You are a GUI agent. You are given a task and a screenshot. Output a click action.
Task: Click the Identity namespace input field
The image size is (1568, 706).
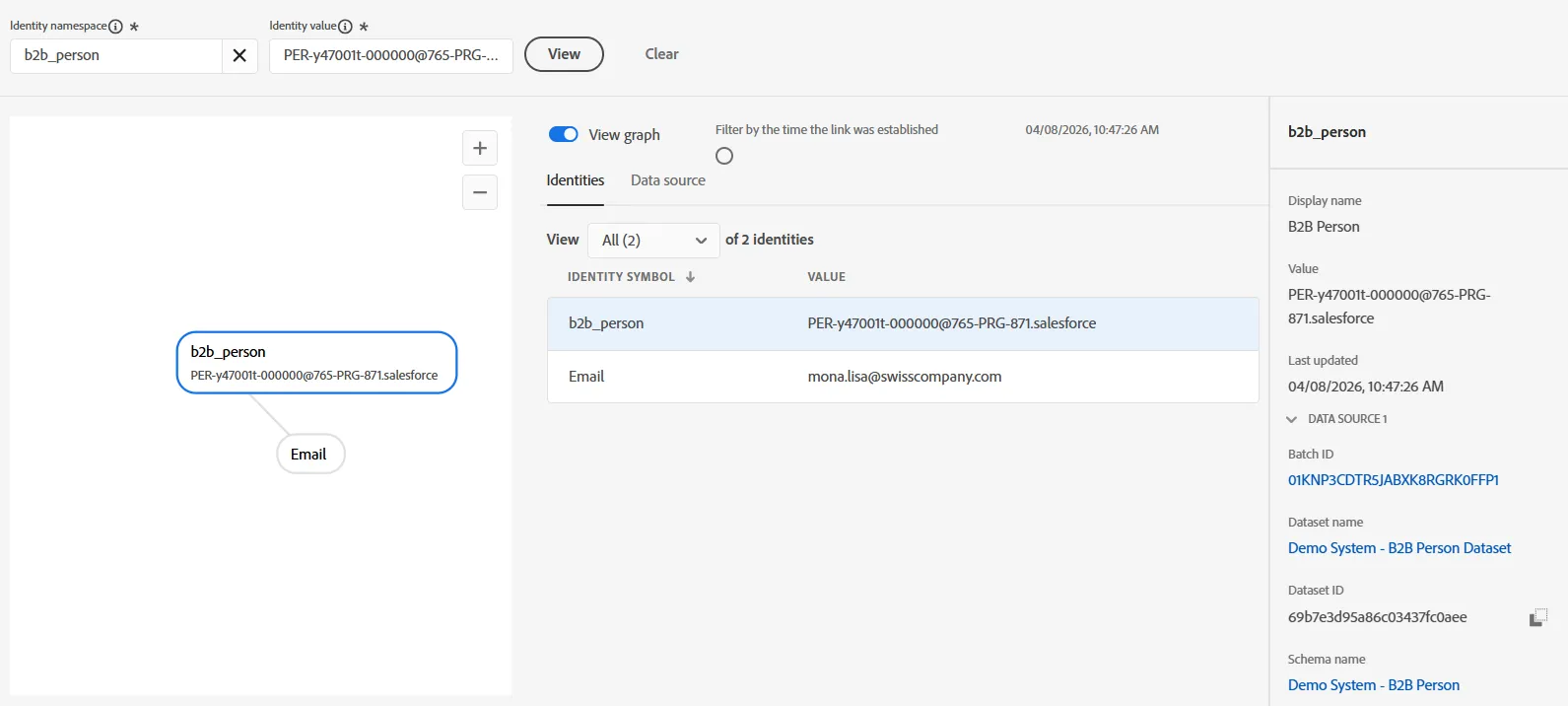[x=116, y=55]
